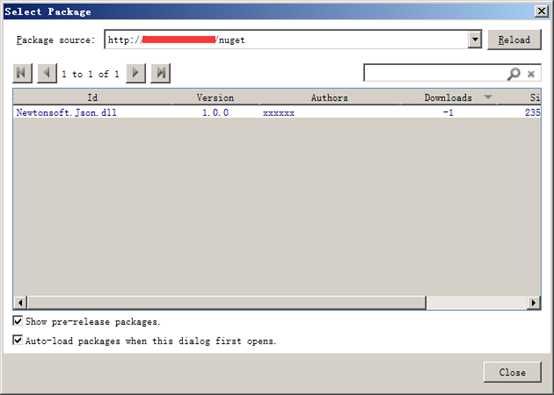Click the search magnifier icon
The width and height of the screenshot is (554, 395).
click(513, 73)
